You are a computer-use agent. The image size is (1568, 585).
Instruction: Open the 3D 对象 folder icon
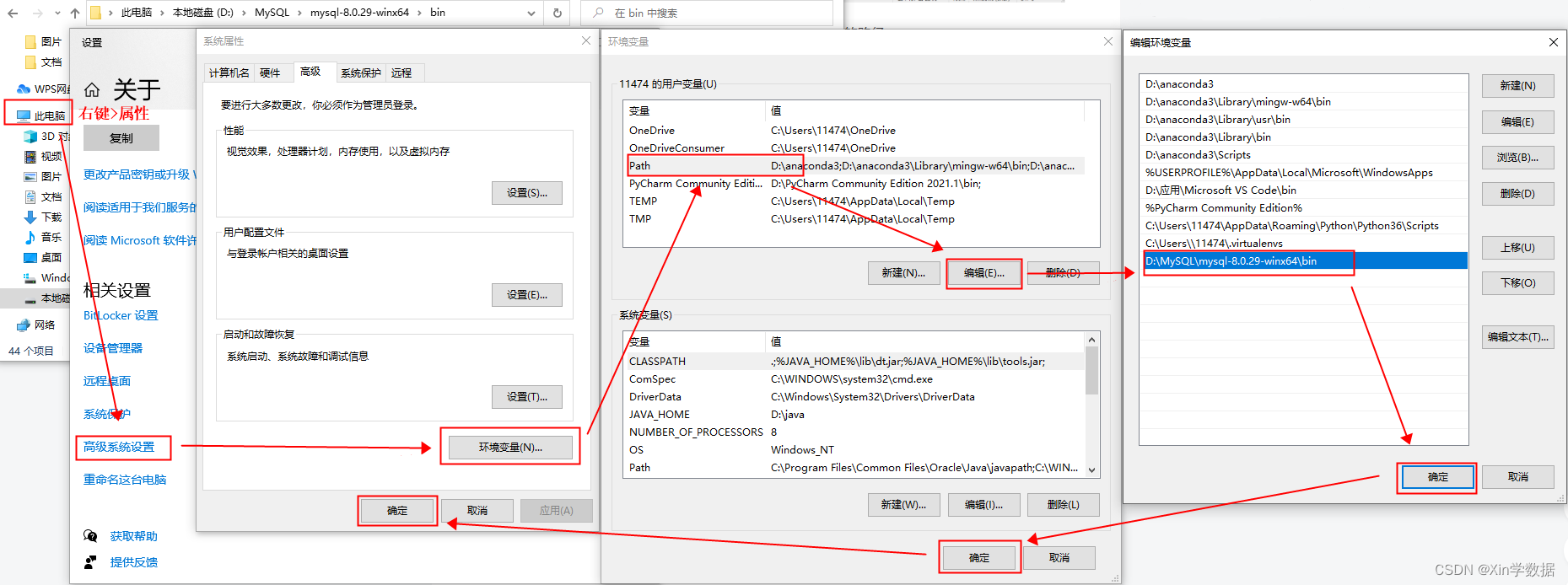tap(30, 136)
